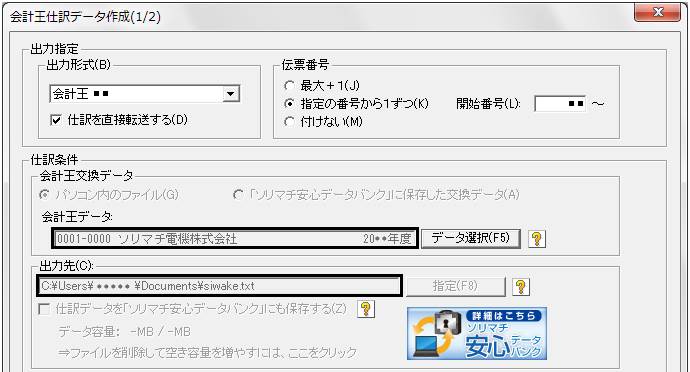Click ファイルを削除して空き容量を増やす link text
The image size is (690, 372).
207,353
